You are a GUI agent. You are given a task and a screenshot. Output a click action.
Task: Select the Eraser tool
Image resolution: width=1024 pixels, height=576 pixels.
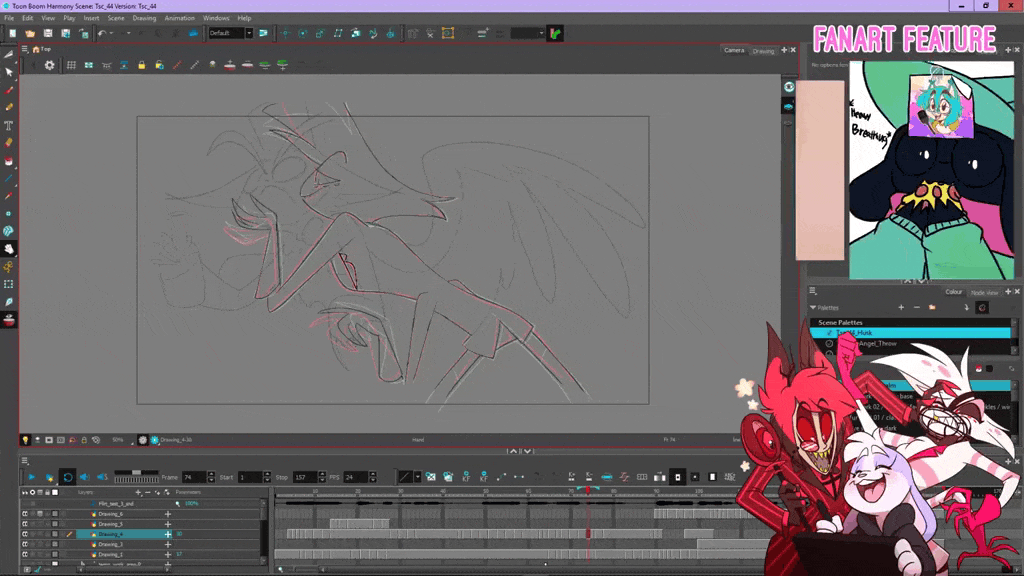(9, 143)
